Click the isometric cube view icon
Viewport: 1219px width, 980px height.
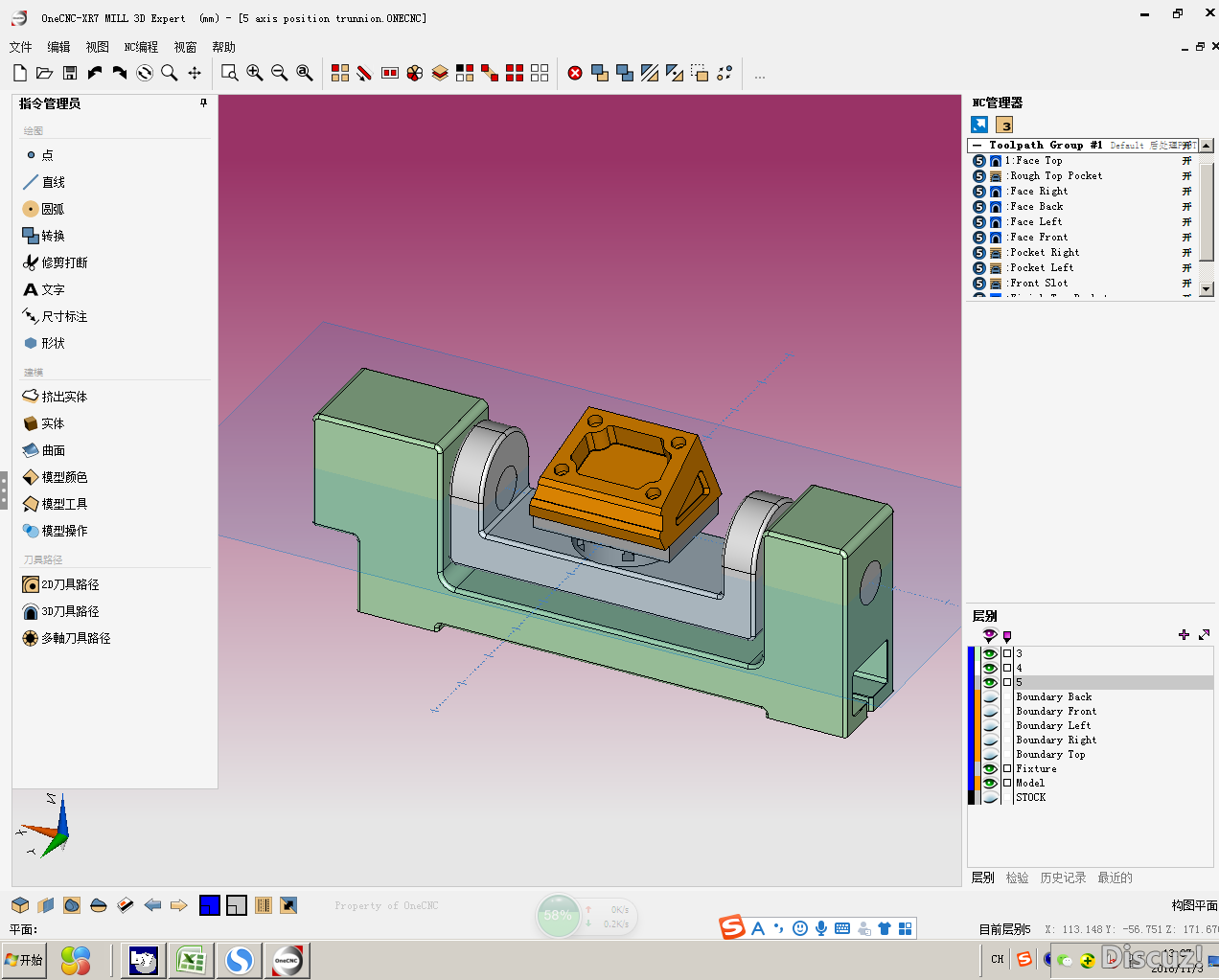[20, 905]
